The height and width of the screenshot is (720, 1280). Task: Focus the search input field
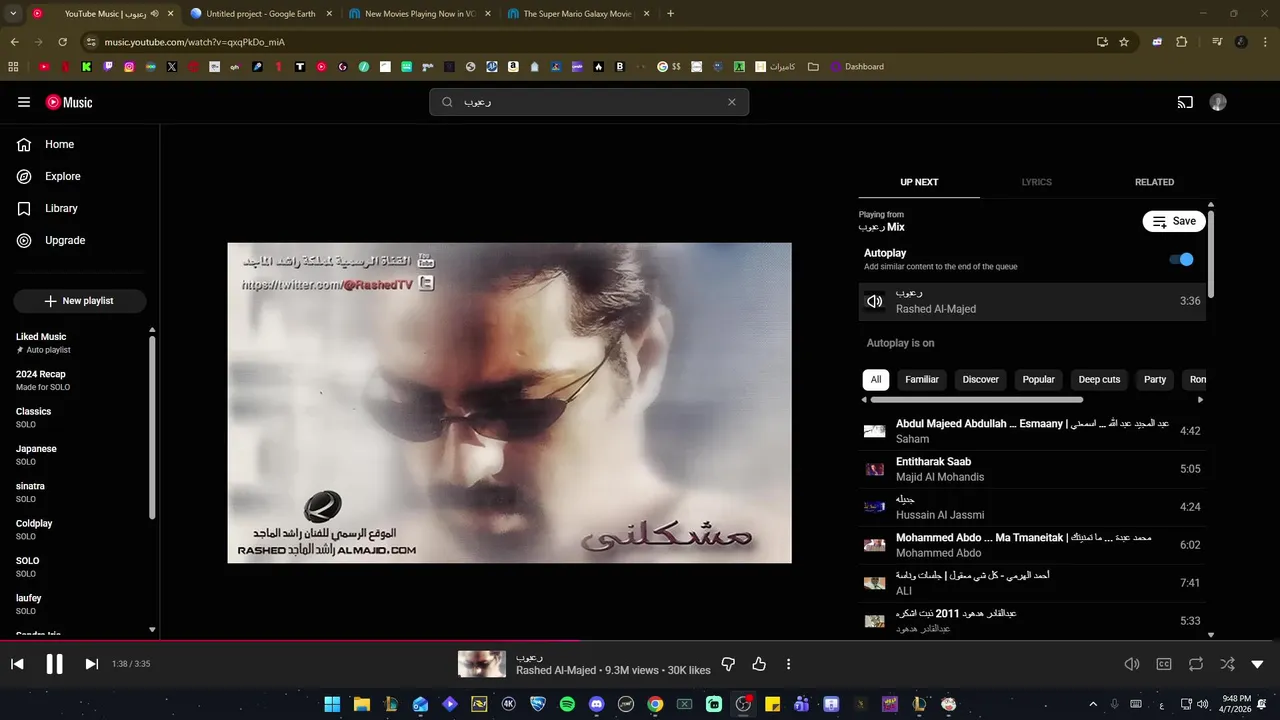(x=590, y=102)
